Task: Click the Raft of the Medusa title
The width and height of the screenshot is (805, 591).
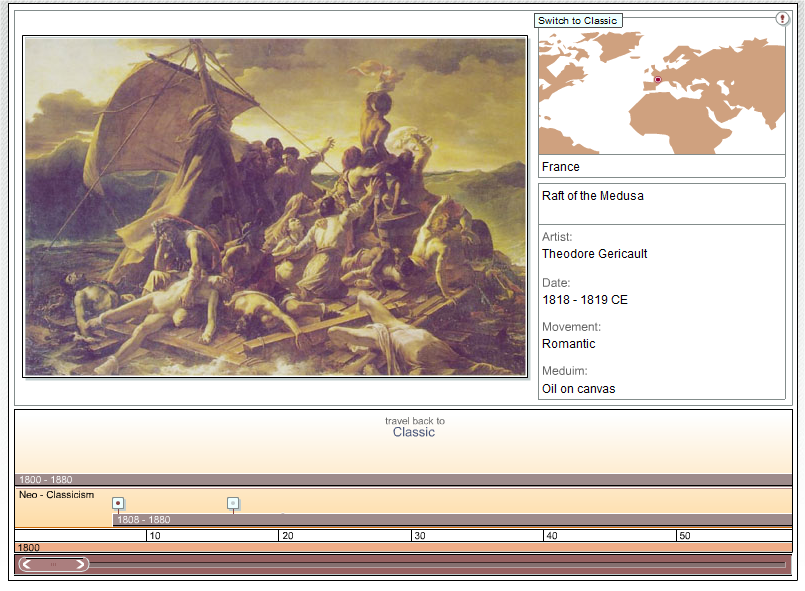Action: click(592, 196)
